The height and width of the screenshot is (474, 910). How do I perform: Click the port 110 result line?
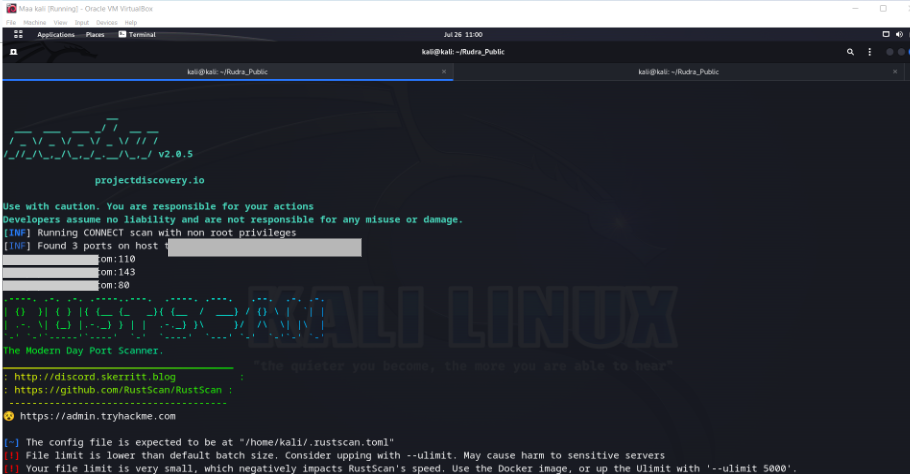click(x=69, y=259)
